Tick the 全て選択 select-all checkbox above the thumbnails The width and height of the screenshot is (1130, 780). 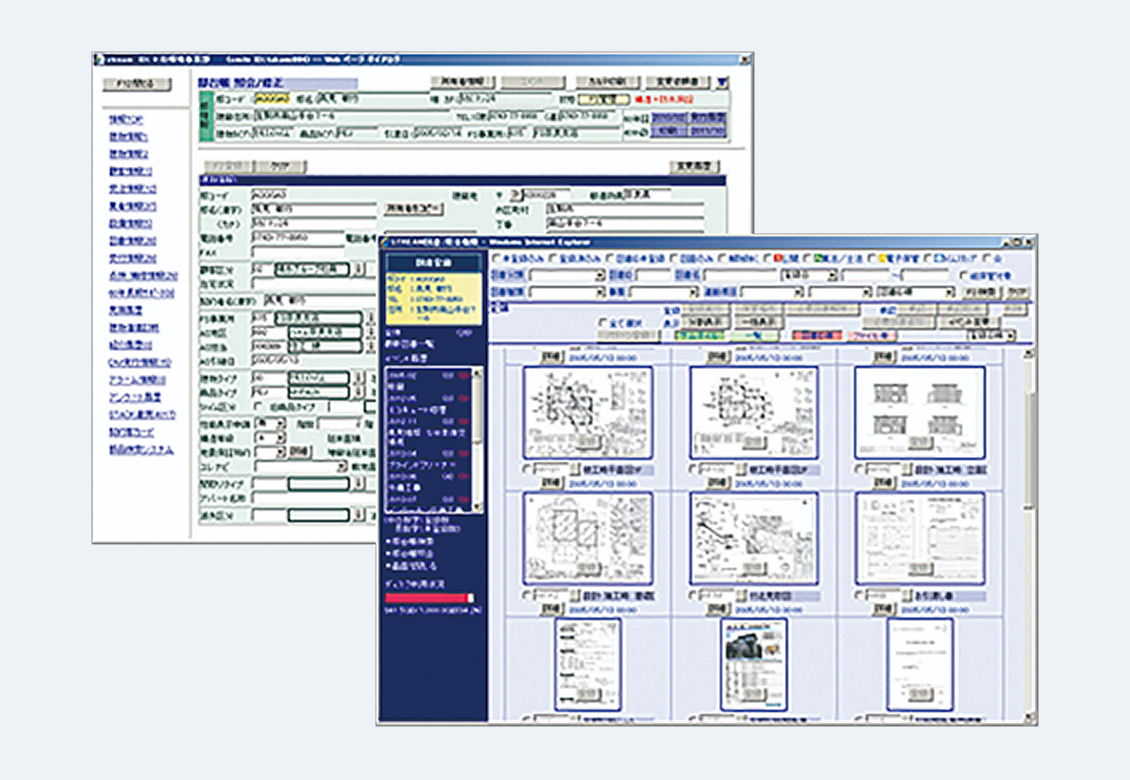click(x=604, y=322)
